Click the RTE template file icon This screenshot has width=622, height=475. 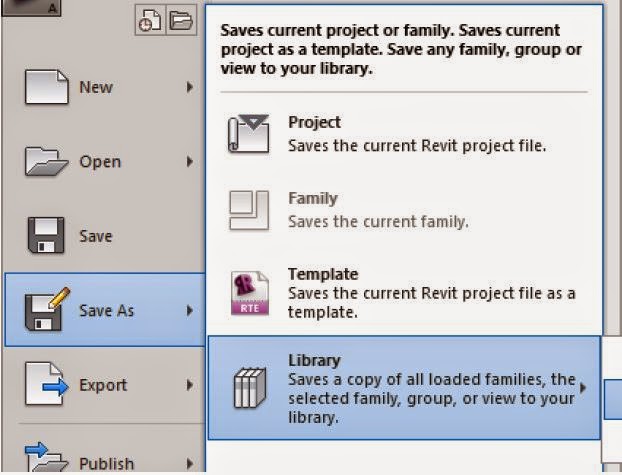tap(250, 293)
